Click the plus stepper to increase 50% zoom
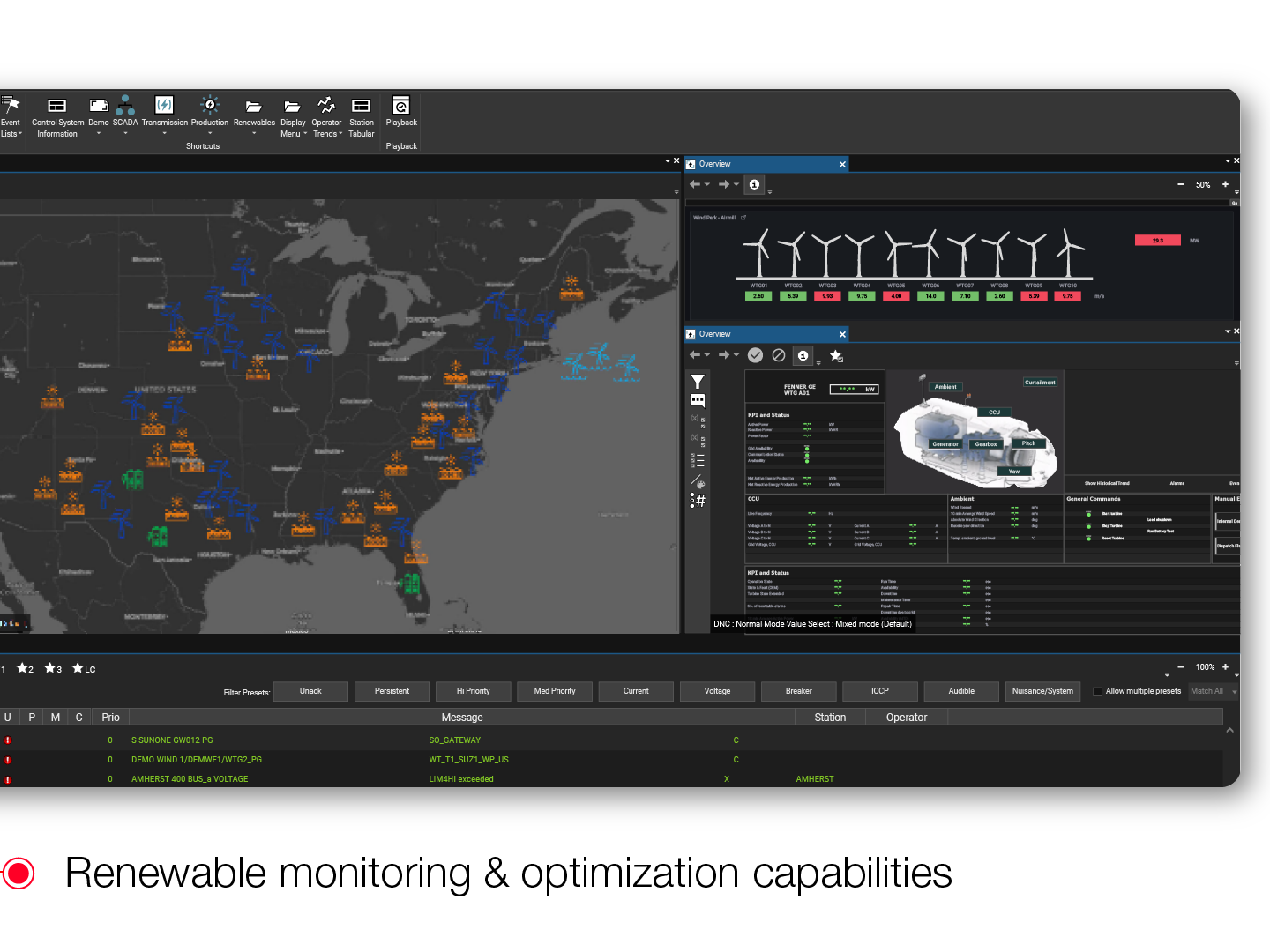Image resolution: width=1270 pixels, height=952 pixels. pos(1225,184)
